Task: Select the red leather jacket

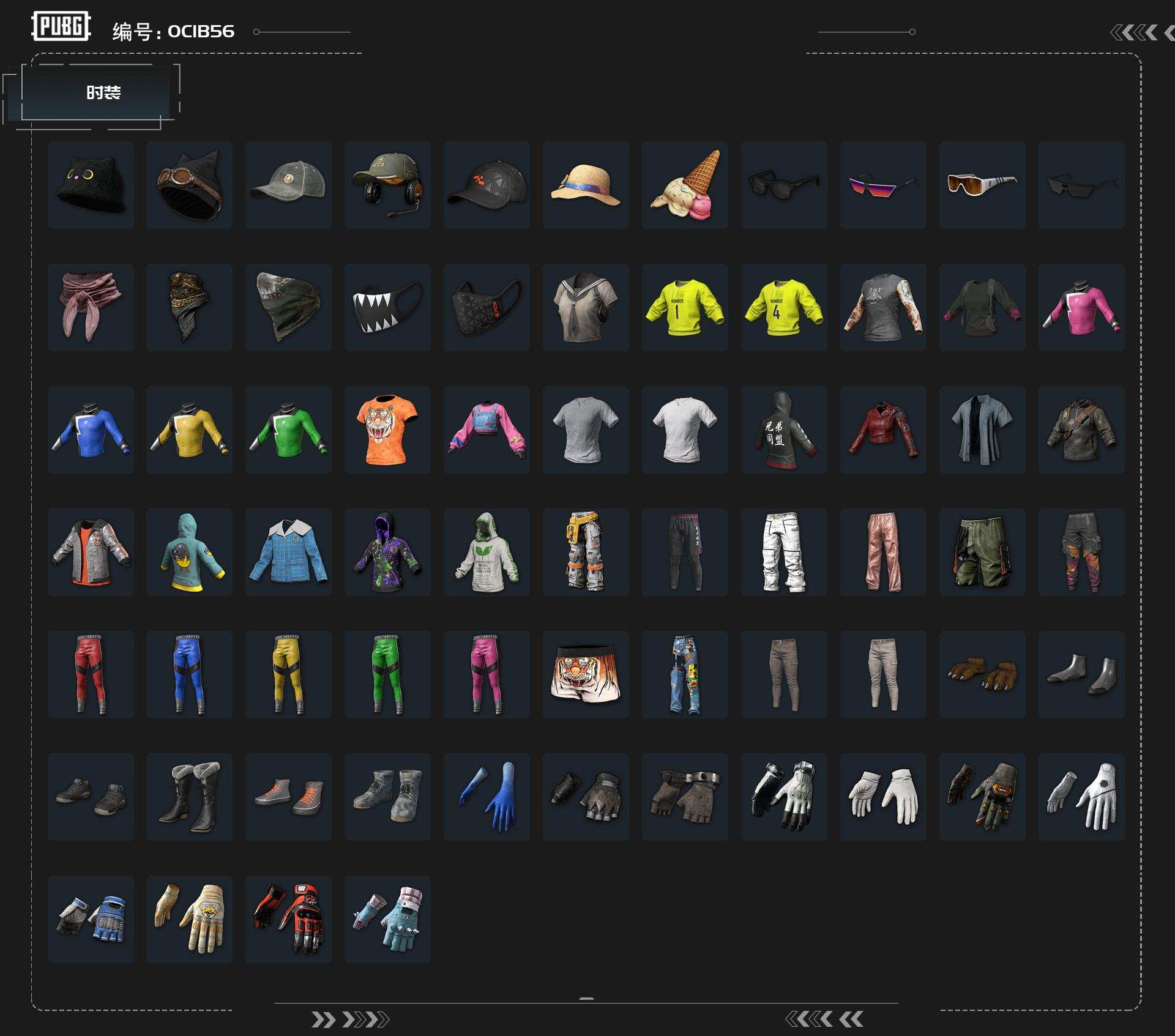Action: pos(883,430)
